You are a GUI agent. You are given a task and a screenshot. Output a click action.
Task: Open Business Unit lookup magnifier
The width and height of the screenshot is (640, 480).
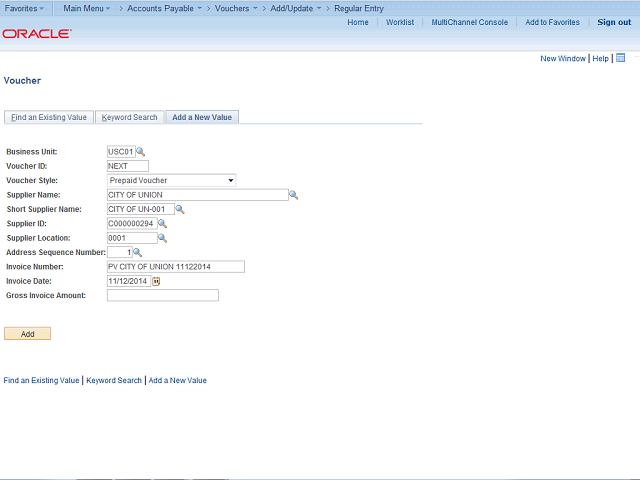tap(140, 152)
